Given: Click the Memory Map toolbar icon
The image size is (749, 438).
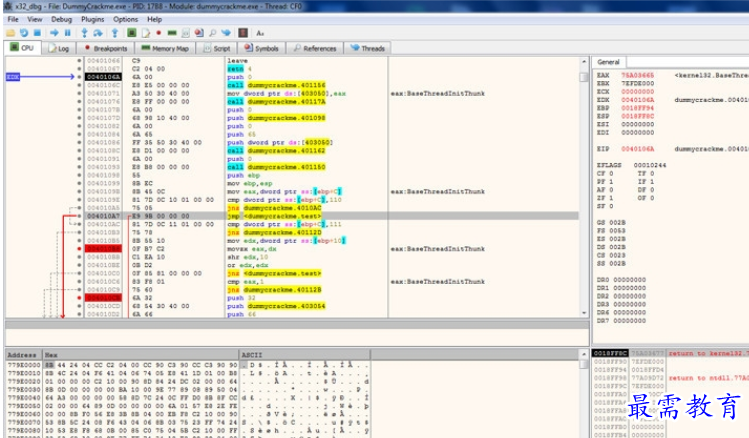Looking at the screenshot, I should (172, 33).
